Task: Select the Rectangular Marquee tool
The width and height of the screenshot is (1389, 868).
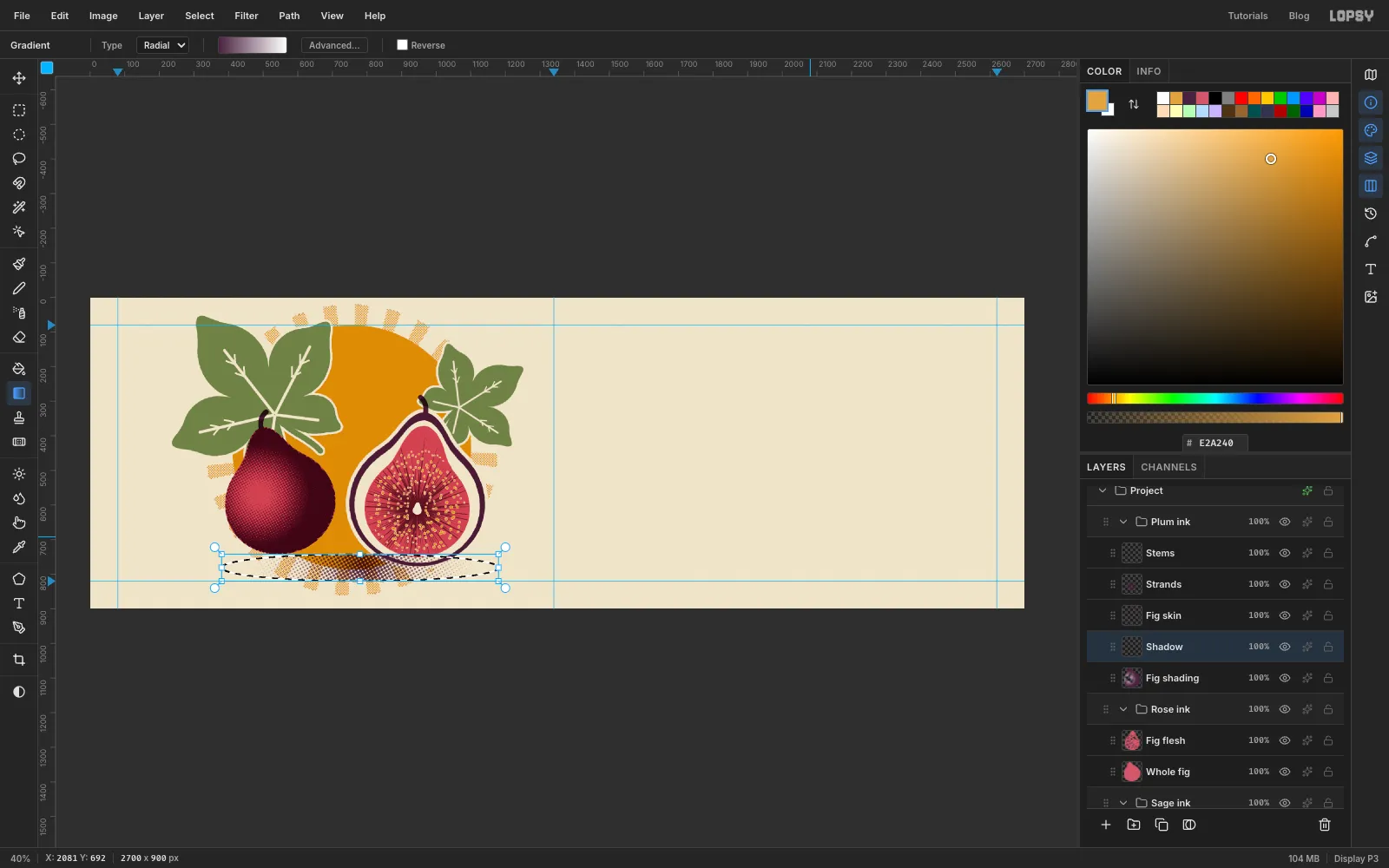Action: pyautogui.click(x=19, y=110)
